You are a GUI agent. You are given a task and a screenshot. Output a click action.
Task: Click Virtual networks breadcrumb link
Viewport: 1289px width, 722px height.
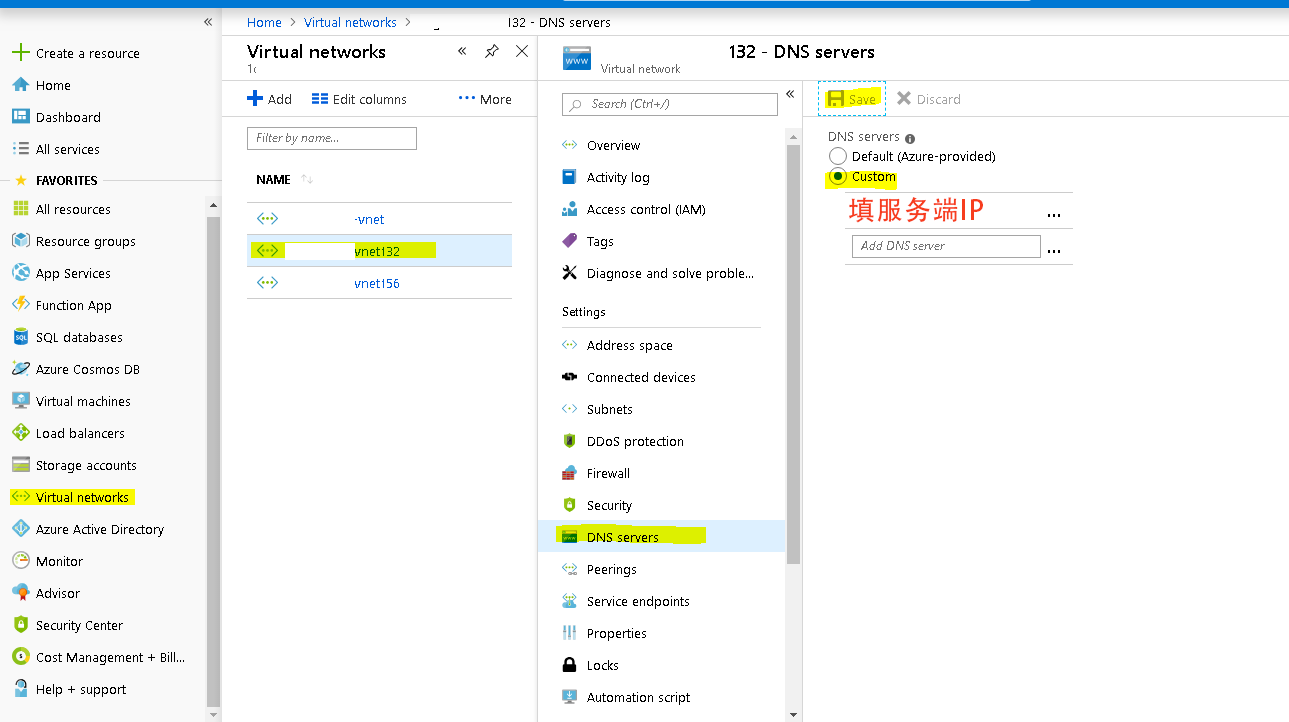tap(350, 22)
